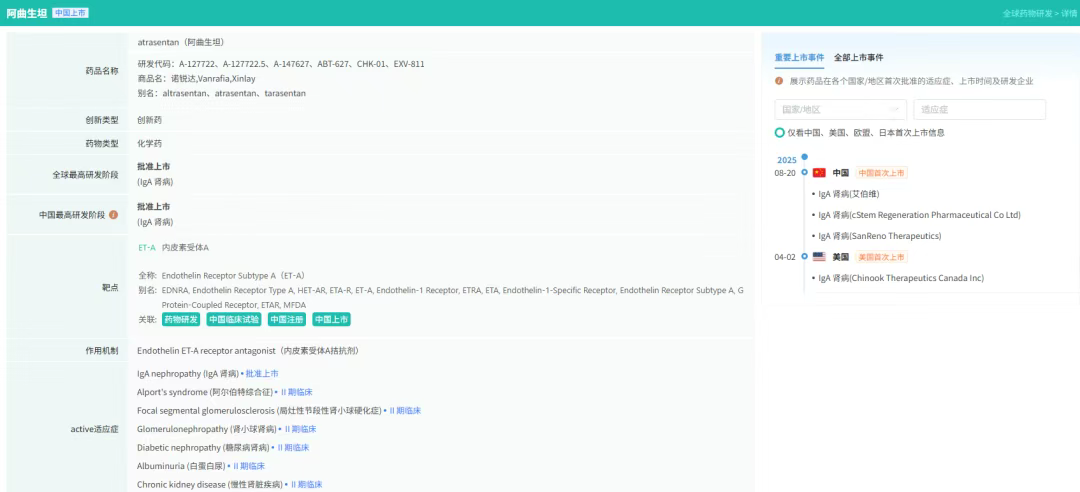Click the timeline dot for 08-20
Image resolution: width=1080 pixels, height=492 pixels.
[804, 173]
